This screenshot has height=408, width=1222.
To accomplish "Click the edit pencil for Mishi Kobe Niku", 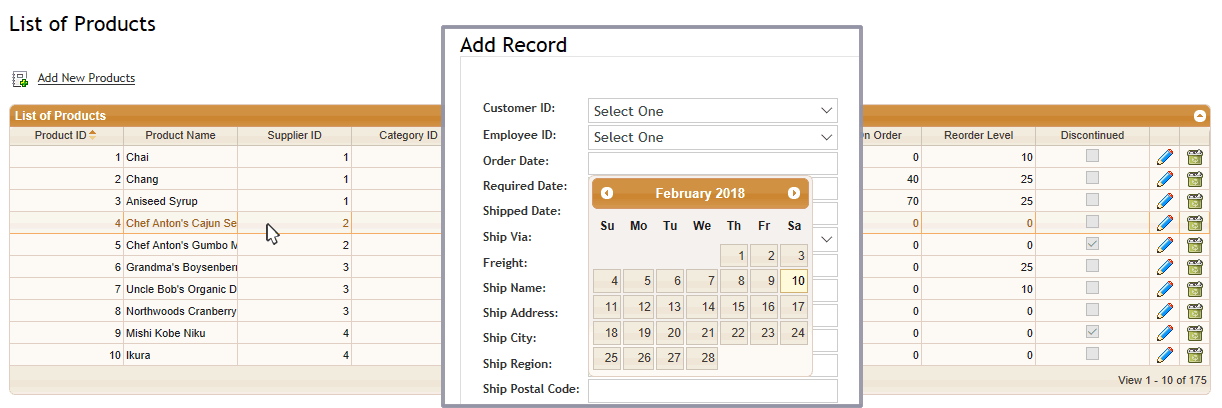I will pyautogui.click(x=1165, y=333).
